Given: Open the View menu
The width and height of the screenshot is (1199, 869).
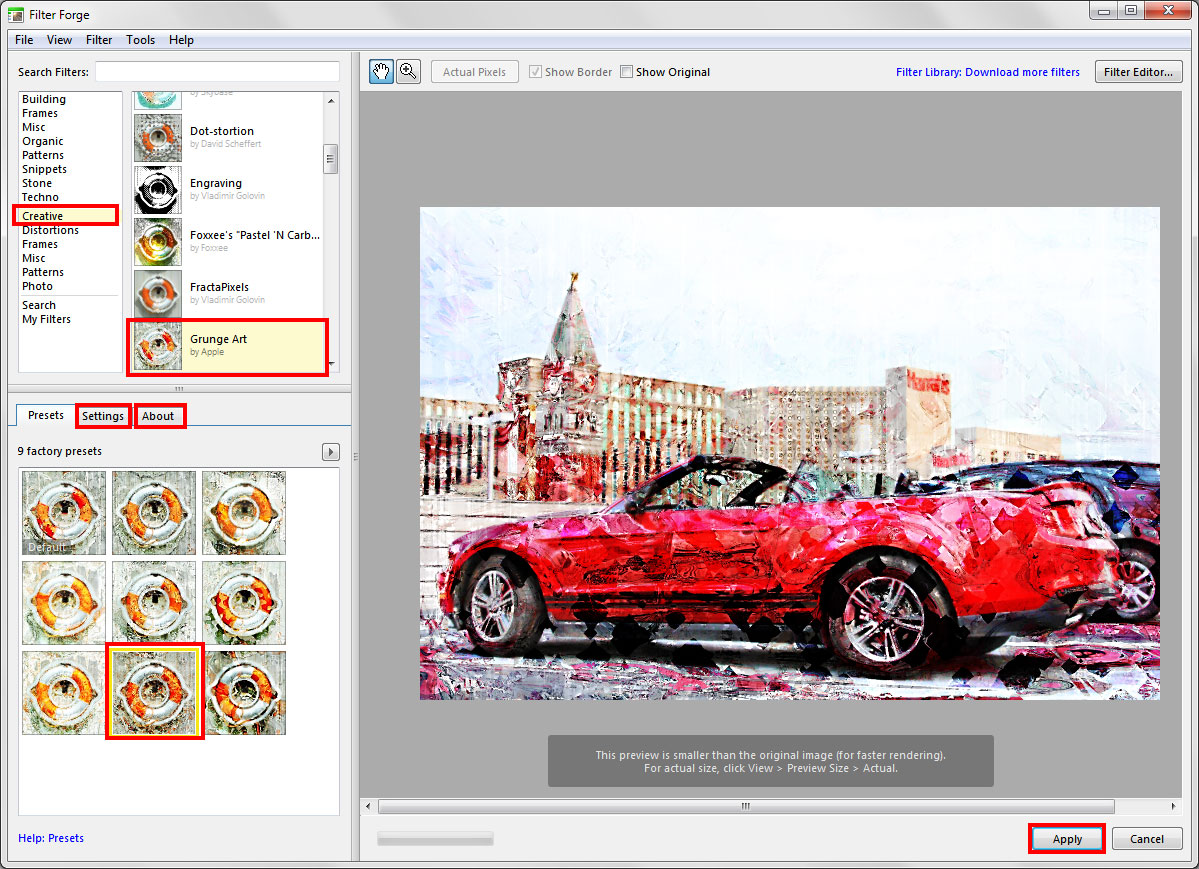Looking at the screenshot, I should click(x=59, y=40).
